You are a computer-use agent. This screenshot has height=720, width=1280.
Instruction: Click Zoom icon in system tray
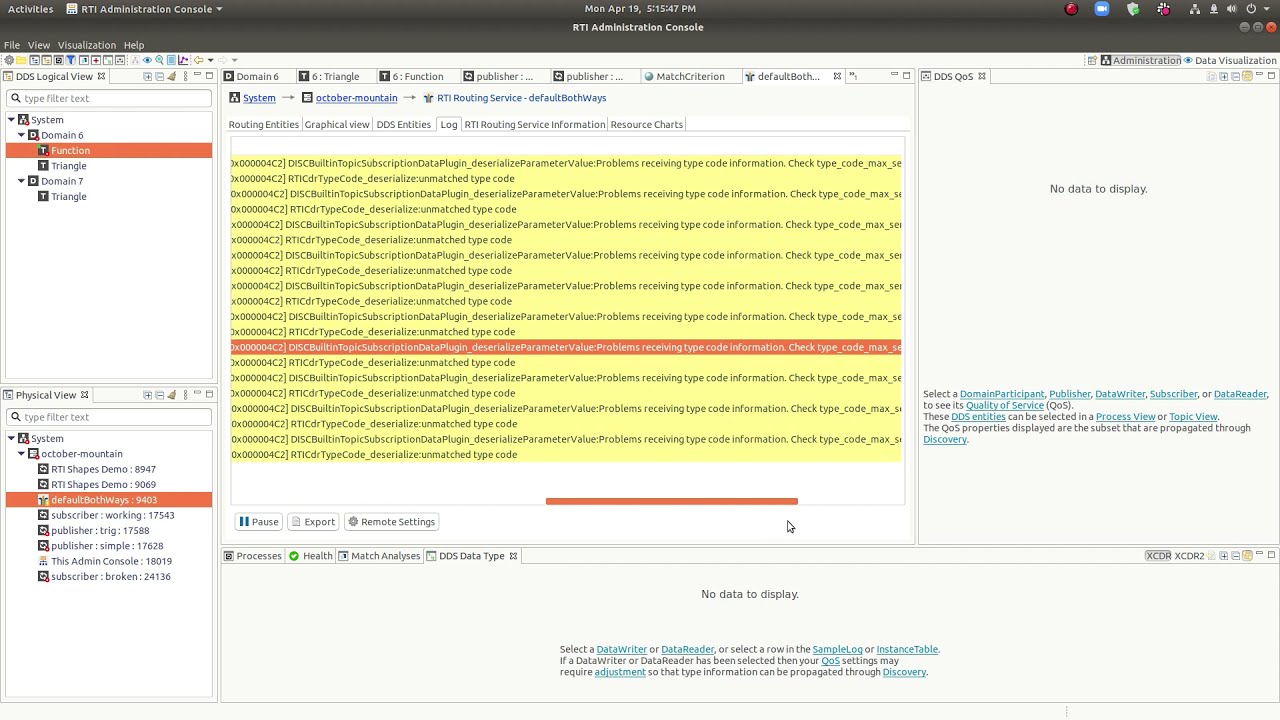pos(1102,9)
